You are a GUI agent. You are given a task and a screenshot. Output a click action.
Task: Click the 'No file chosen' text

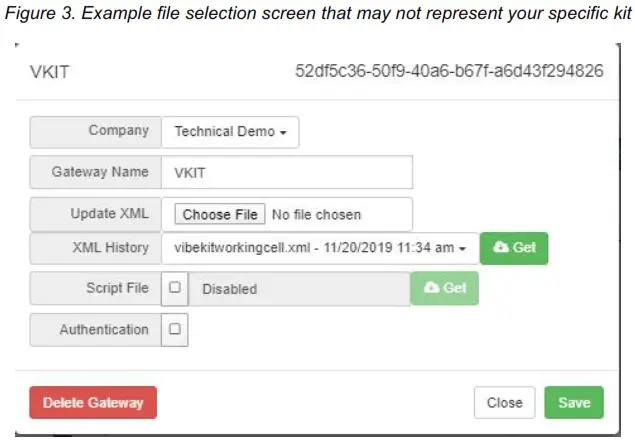tap(317, 214)
